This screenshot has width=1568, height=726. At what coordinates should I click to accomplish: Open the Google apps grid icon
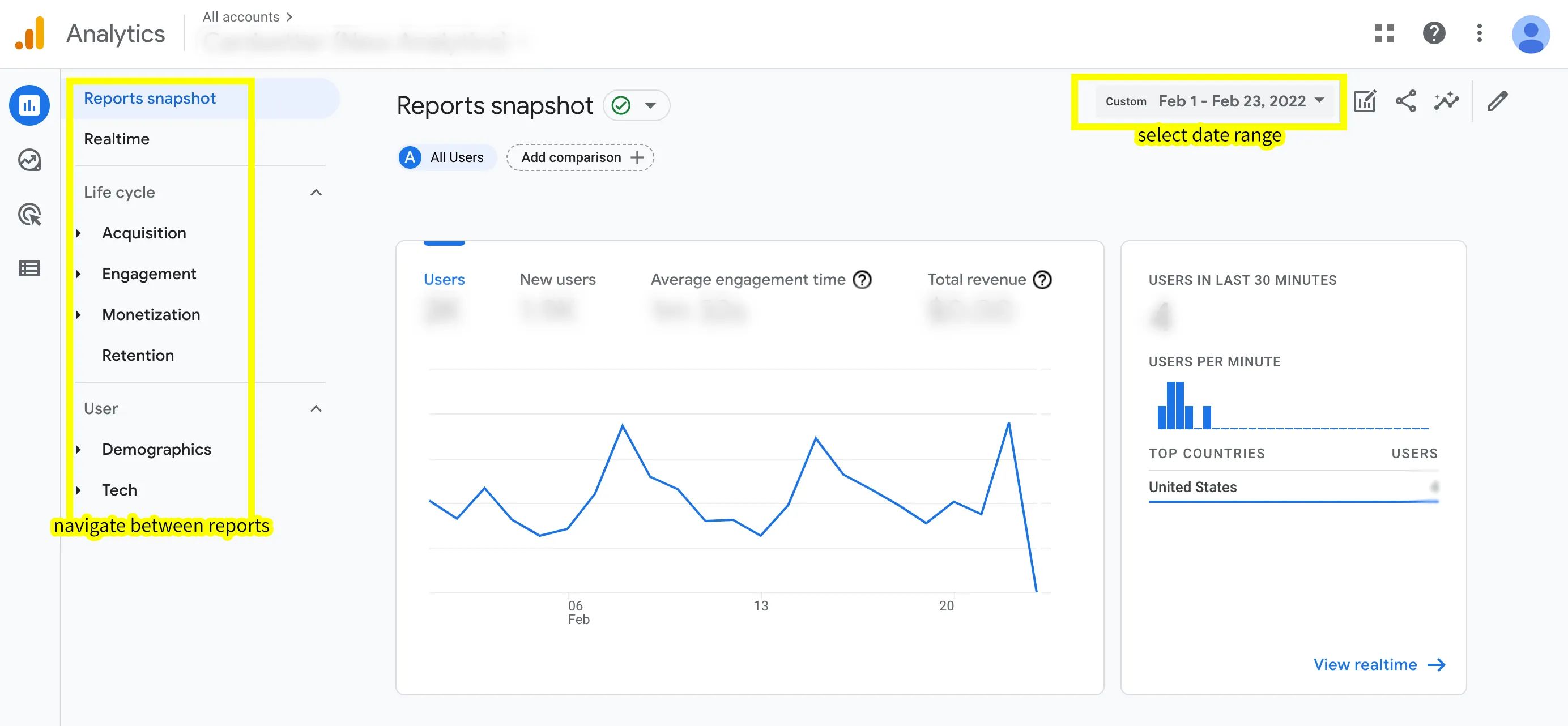click(1384, 33)
